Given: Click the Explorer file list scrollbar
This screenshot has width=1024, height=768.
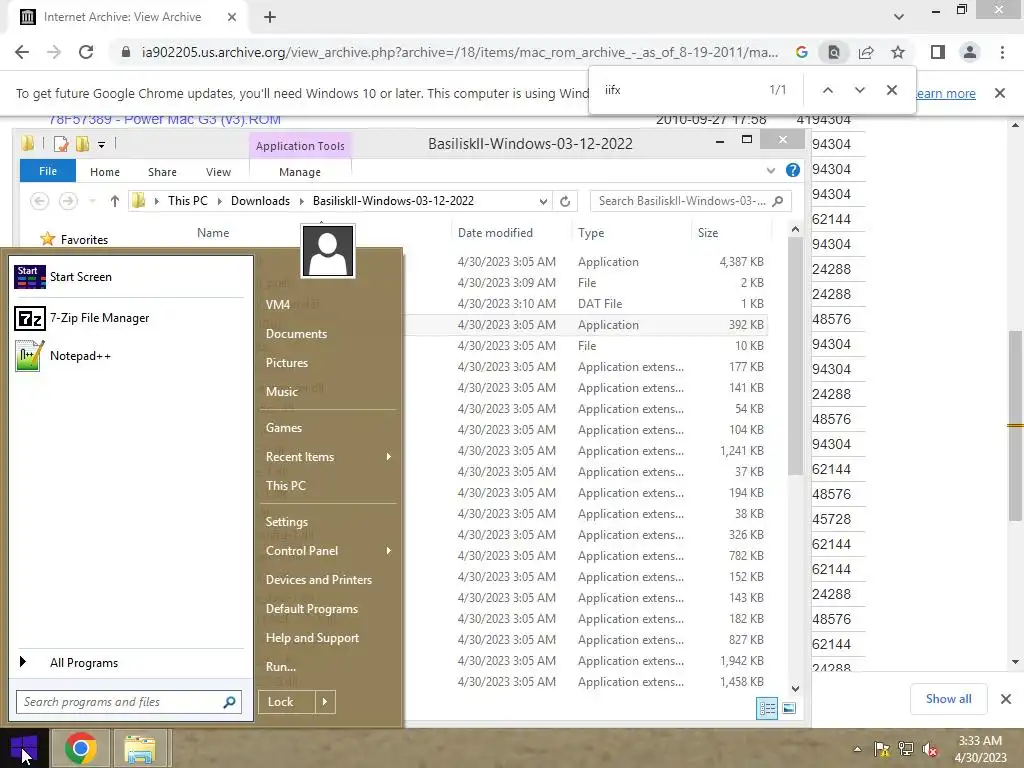Looking at the screenshot, I should pyautogui.click(x=795, y=356).
